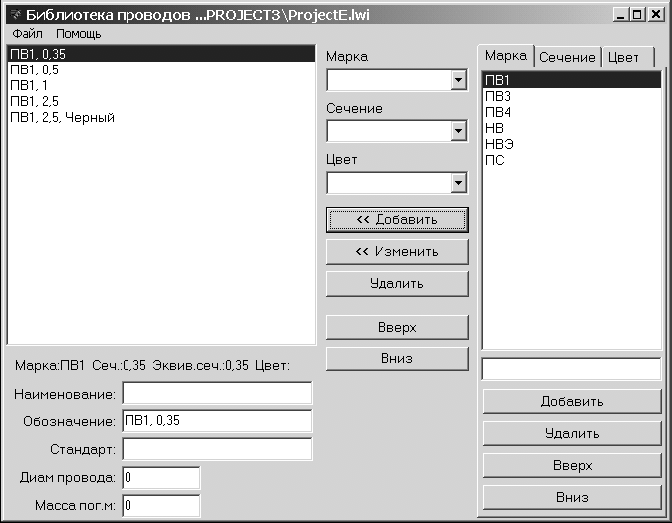Select wire row ПВ1, 0,35
Screen dimensions: 672x523
[x=161, y=54]
